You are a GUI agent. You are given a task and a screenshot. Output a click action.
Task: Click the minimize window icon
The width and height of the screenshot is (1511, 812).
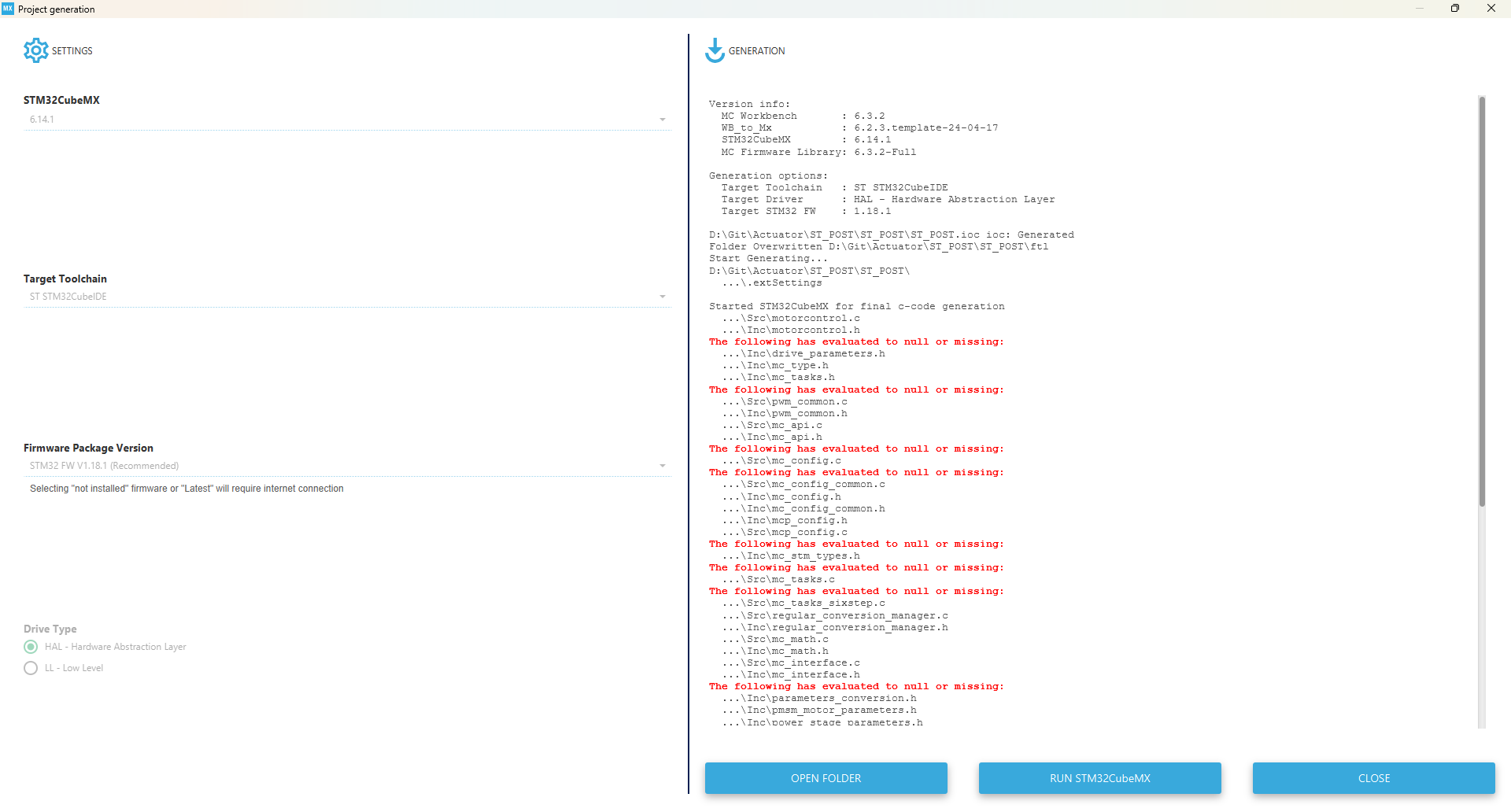(1419, 8)
